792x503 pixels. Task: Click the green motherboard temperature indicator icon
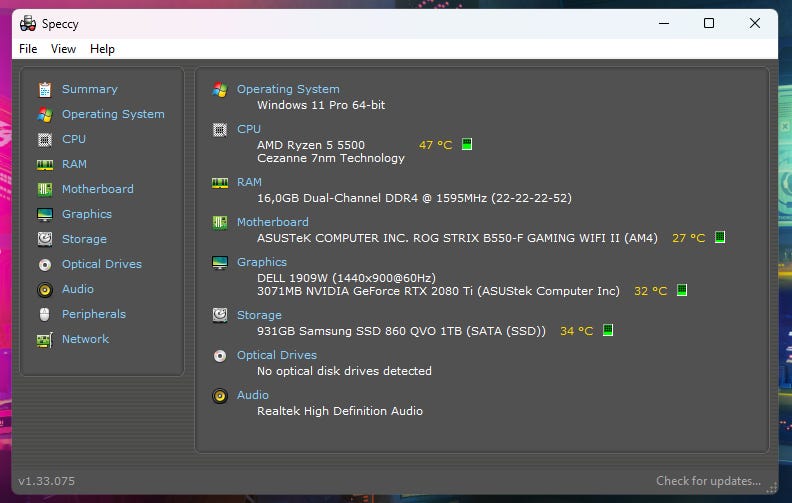pyautogui.click(x=720, y=237)
